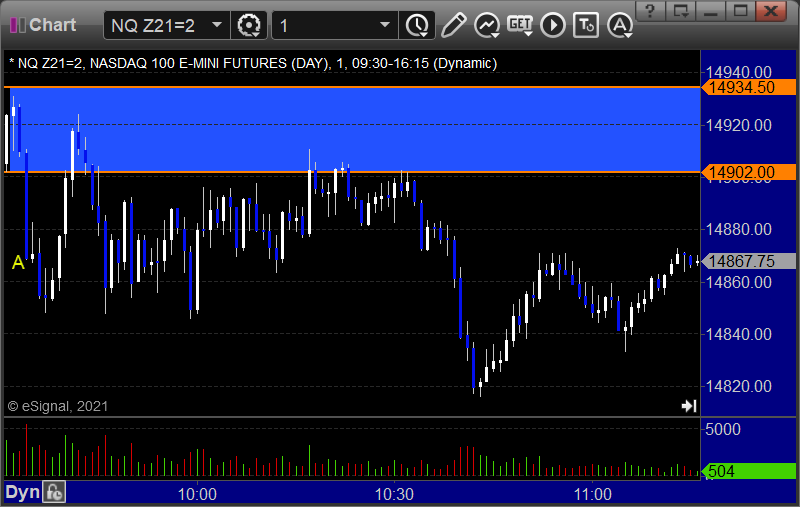Click the 14880.00 price axis label
Viewport: 800px width, 507px height.
[738, 229]
